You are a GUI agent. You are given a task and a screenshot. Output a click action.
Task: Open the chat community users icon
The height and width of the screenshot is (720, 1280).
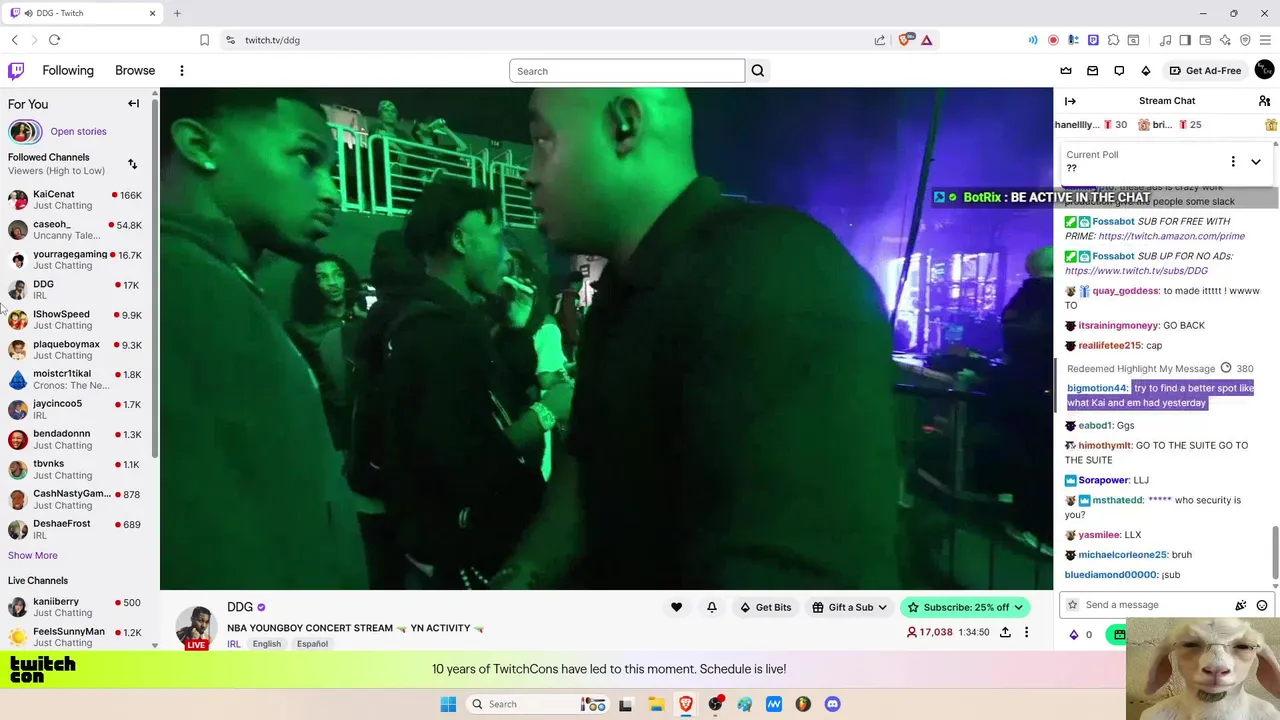coord(1264,101)
